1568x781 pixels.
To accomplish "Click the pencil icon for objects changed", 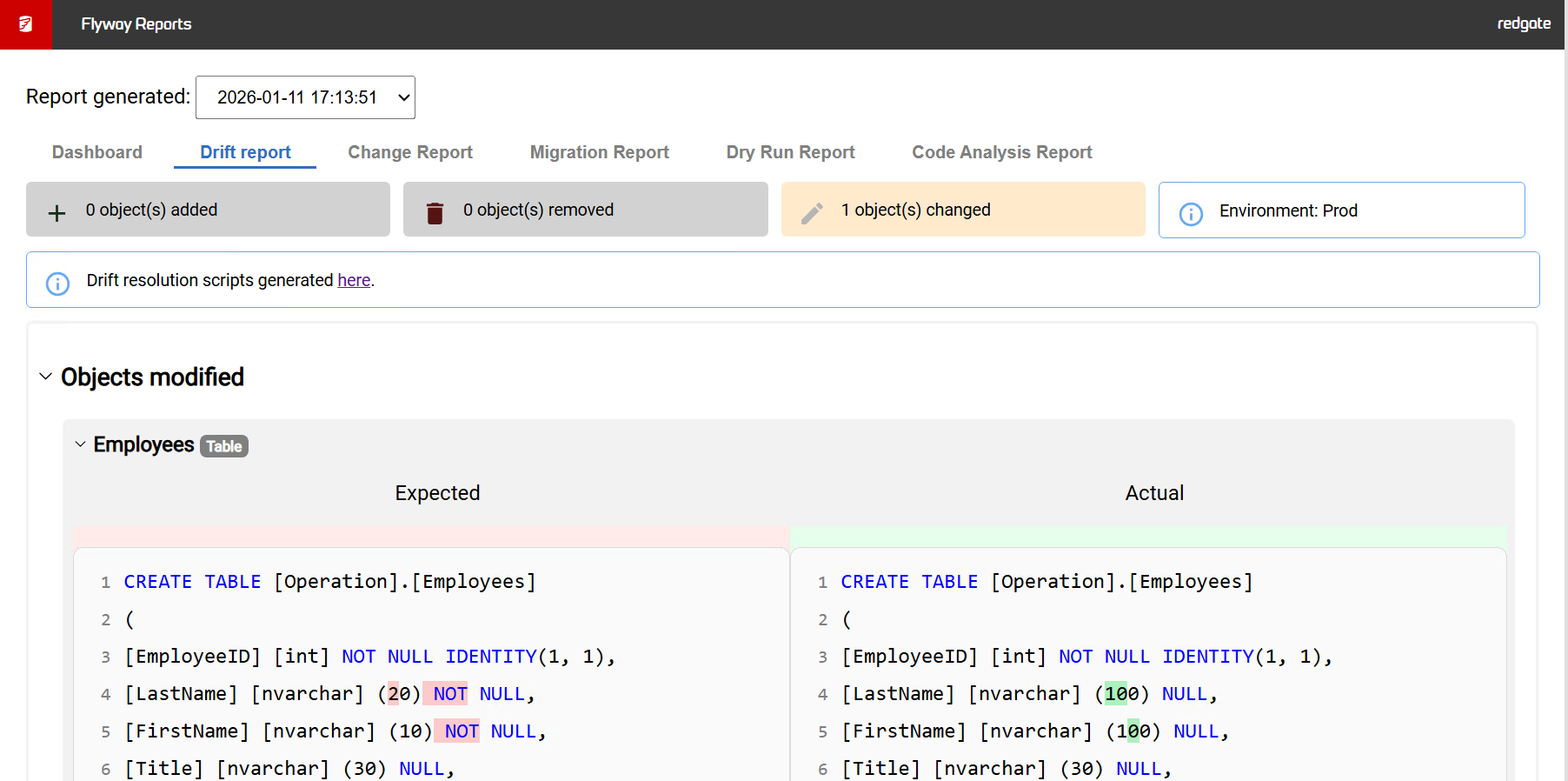I will coord(812,213).
